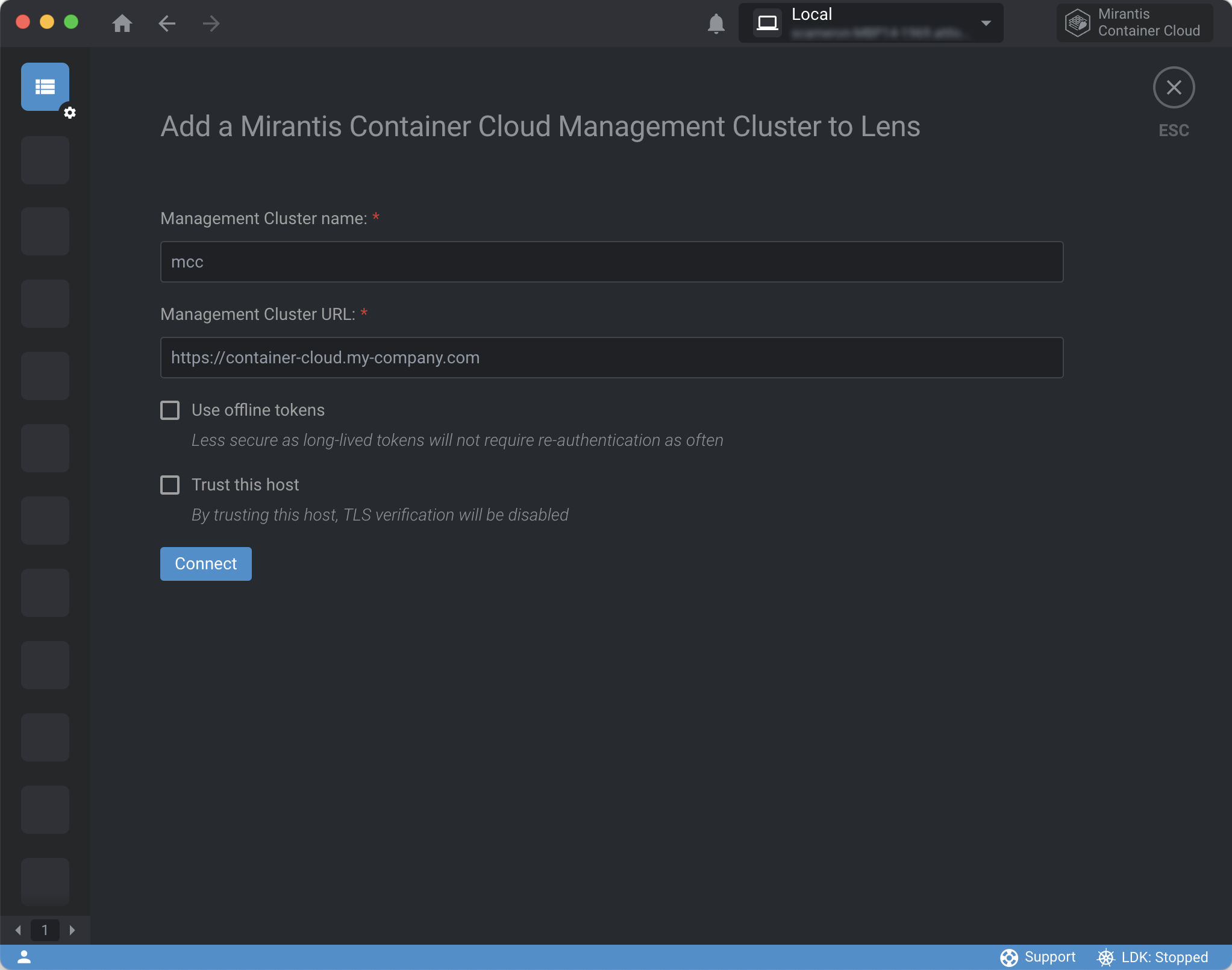Click the LDK: Stopped status item
1232x970 pixels.
1152,957
